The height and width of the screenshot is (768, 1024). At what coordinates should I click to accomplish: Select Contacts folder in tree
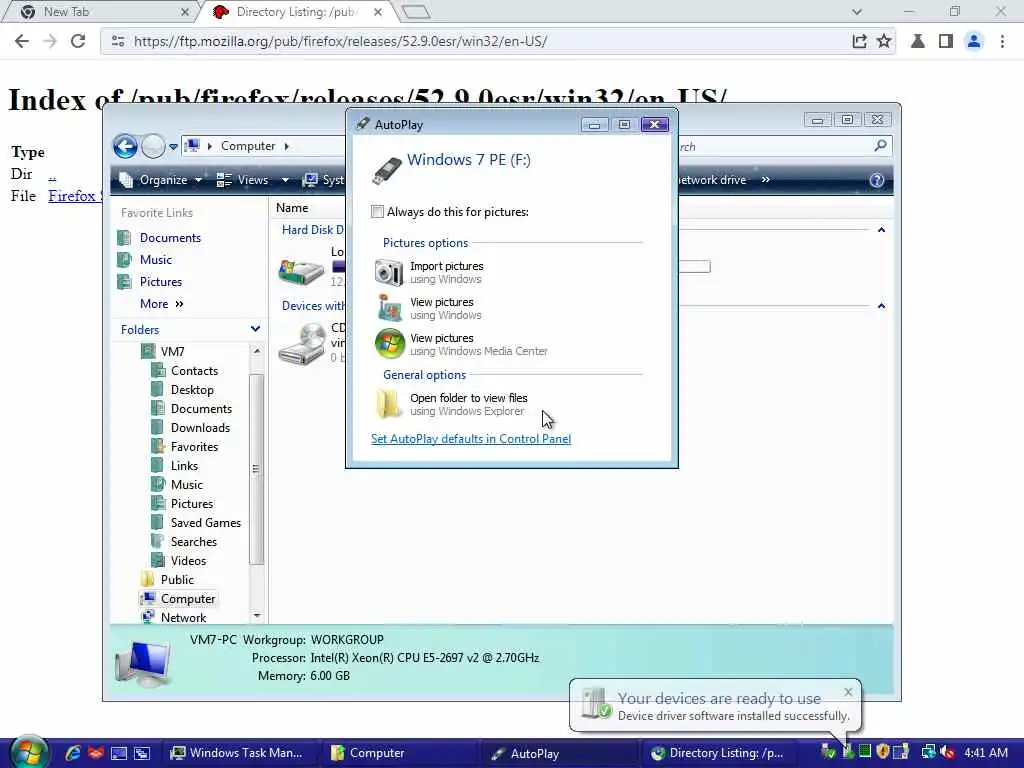(194, 370)
